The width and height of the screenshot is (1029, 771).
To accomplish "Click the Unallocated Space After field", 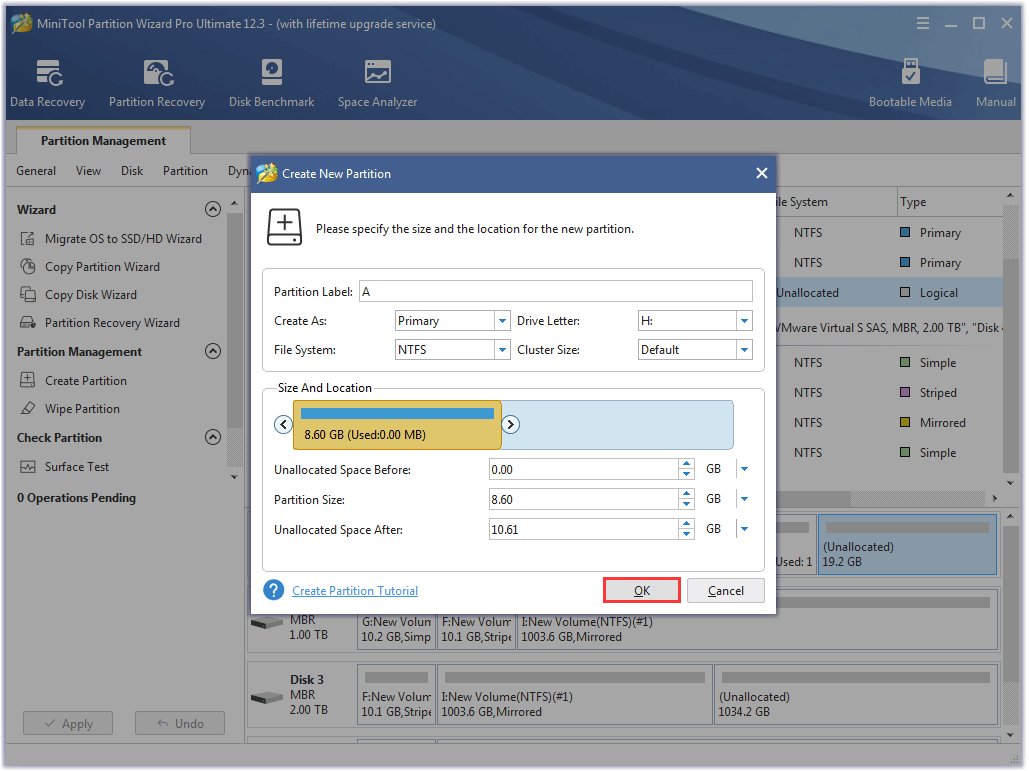I will coord(583,529).
